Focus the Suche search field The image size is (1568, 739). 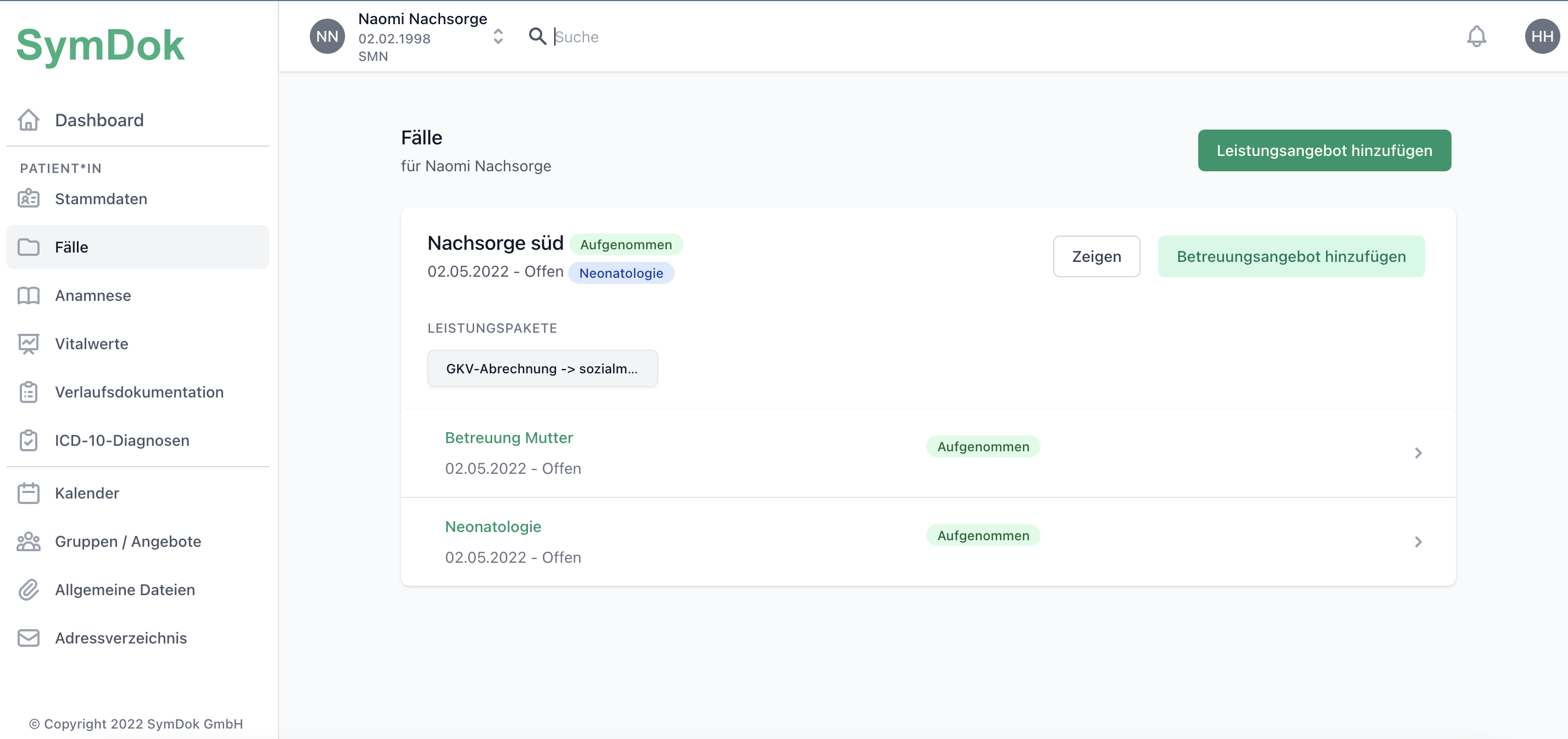tap(974, 36)
